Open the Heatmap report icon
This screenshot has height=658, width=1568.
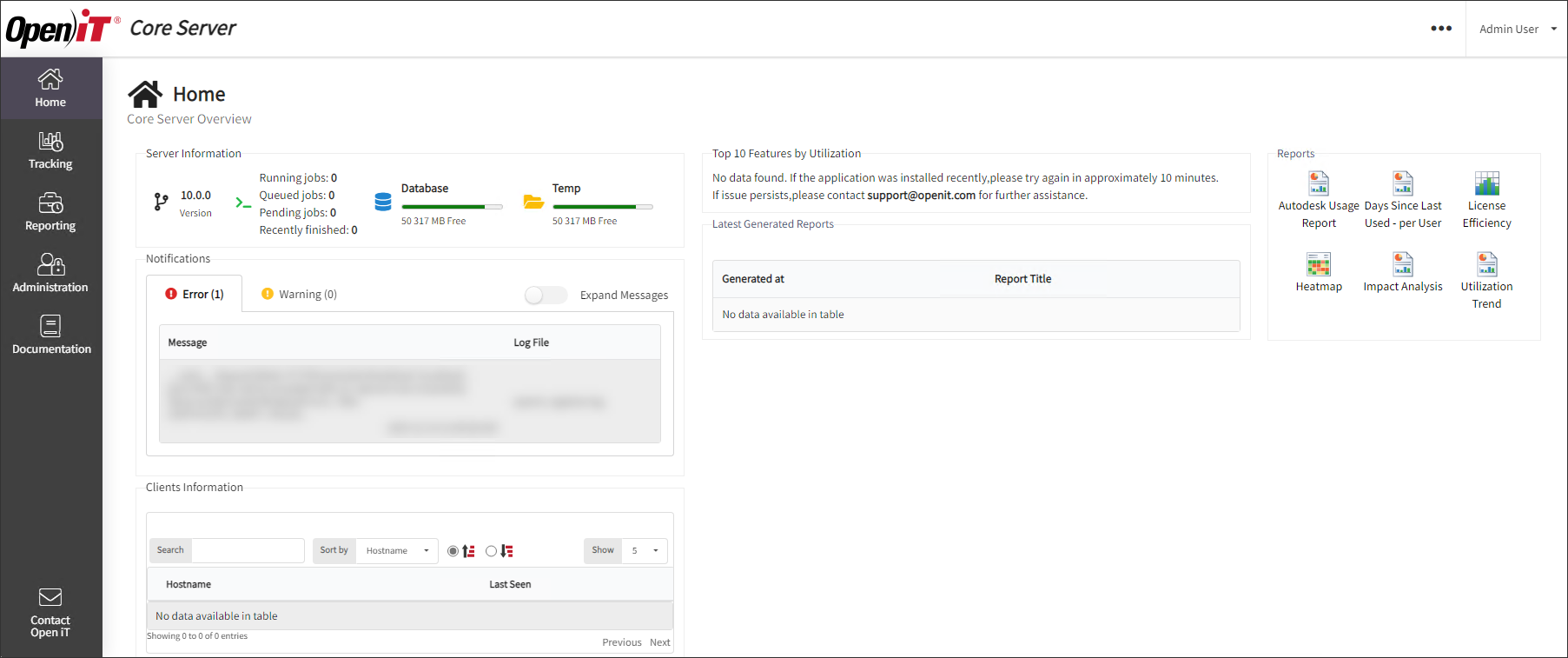click(x=1318, y=264)
